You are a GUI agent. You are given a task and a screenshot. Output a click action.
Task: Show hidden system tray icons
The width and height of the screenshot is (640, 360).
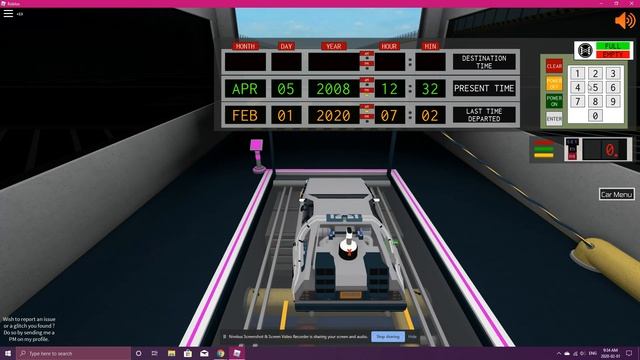(559, 353)
